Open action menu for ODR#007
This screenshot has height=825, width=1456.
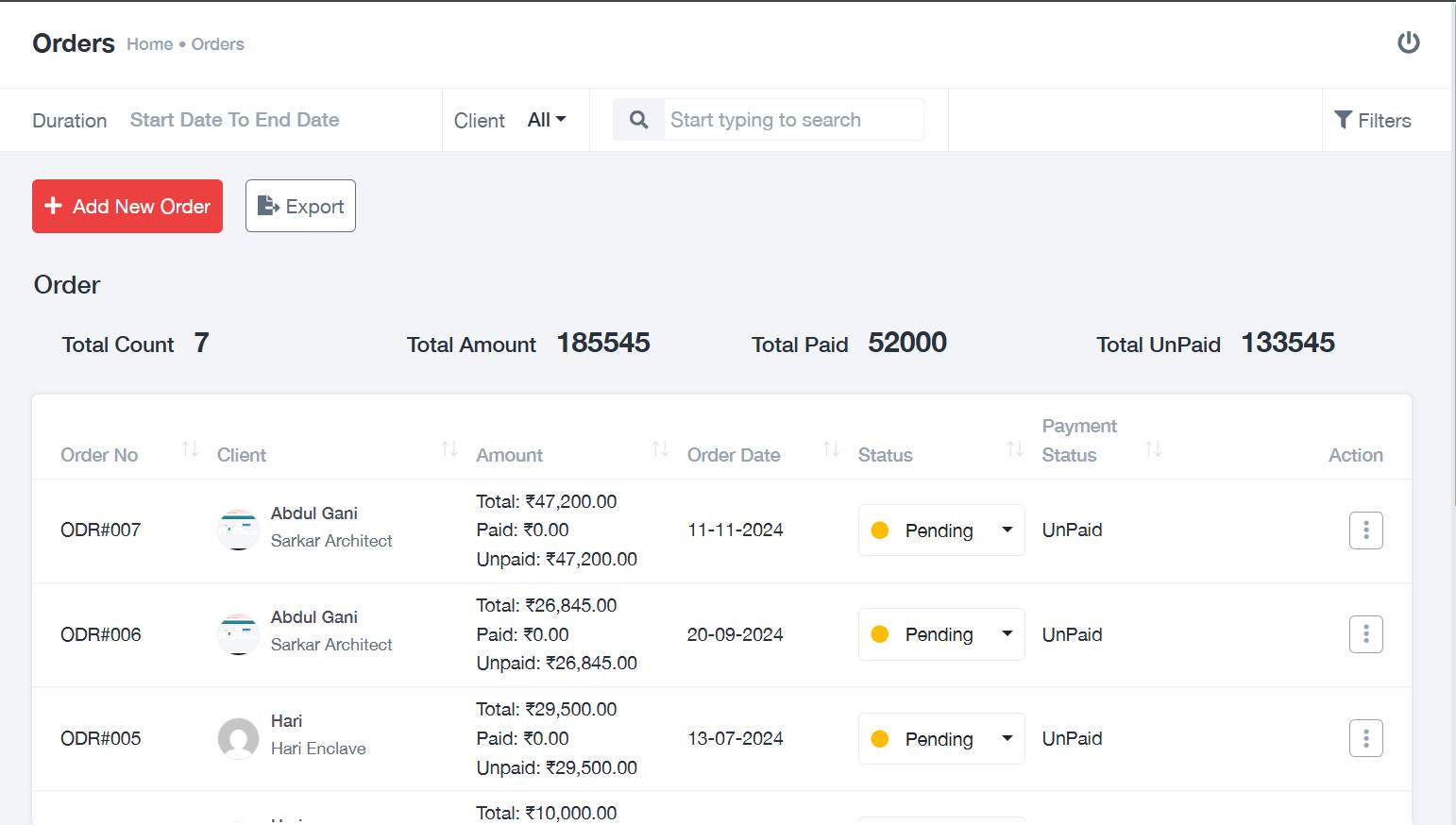(1365, 530)
